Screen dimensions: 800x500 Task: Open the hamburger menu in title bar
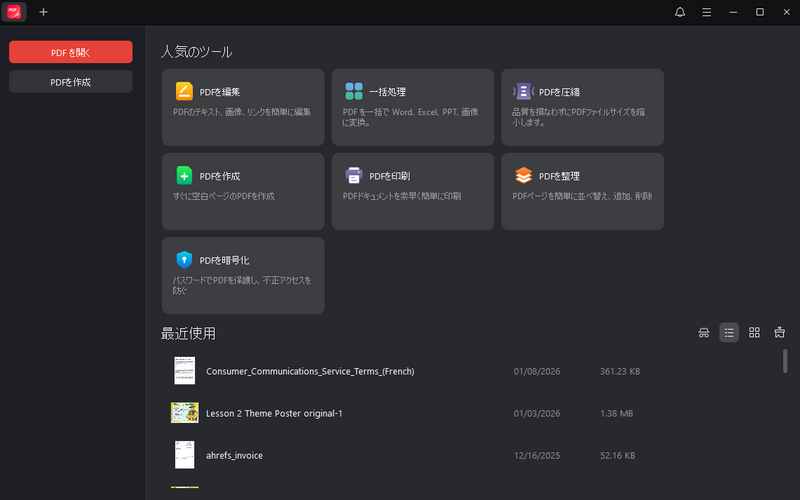(707, 12)
